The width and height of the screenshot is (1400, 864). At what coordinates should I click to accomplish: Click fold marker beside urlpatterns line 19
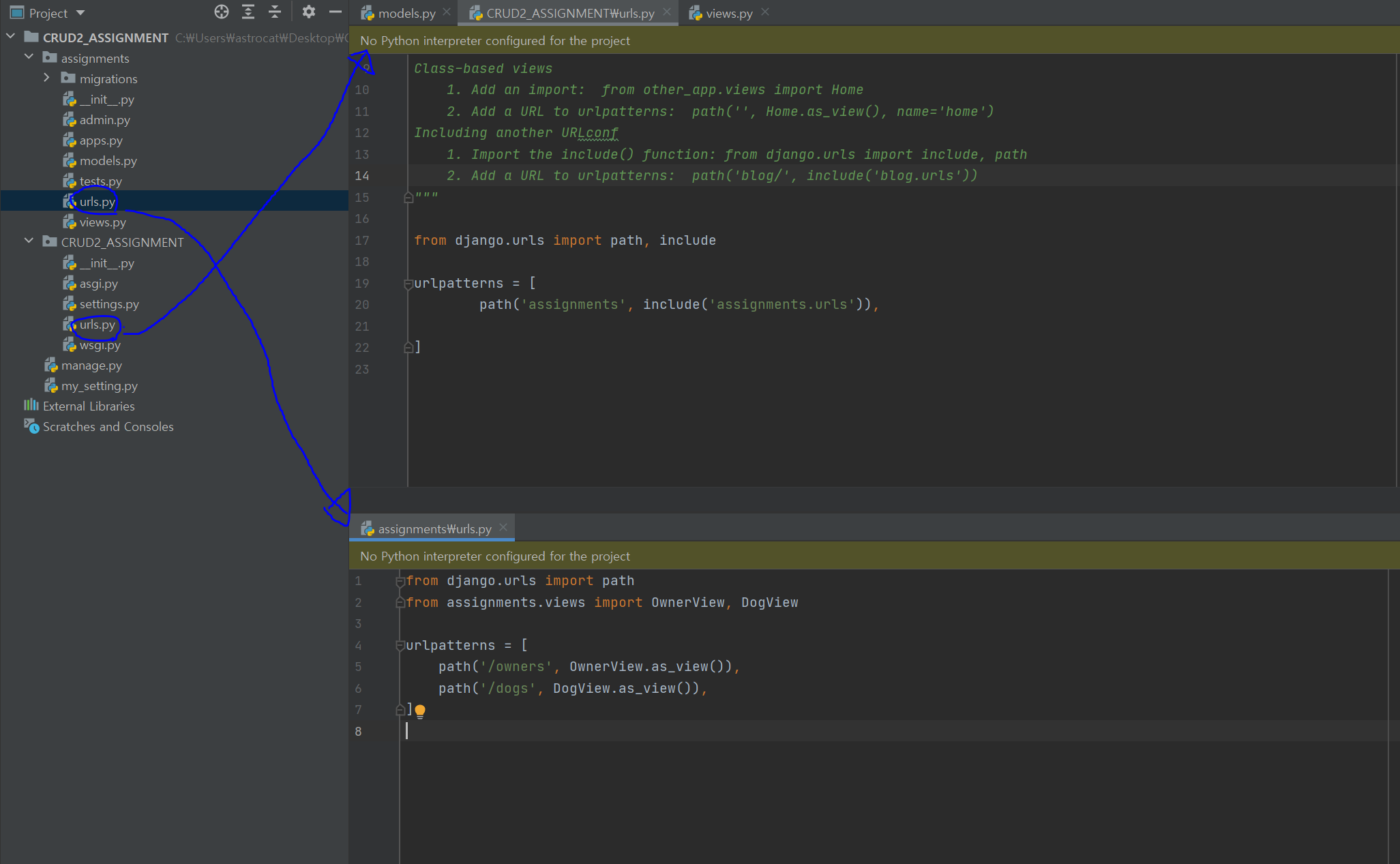[408, 284]
